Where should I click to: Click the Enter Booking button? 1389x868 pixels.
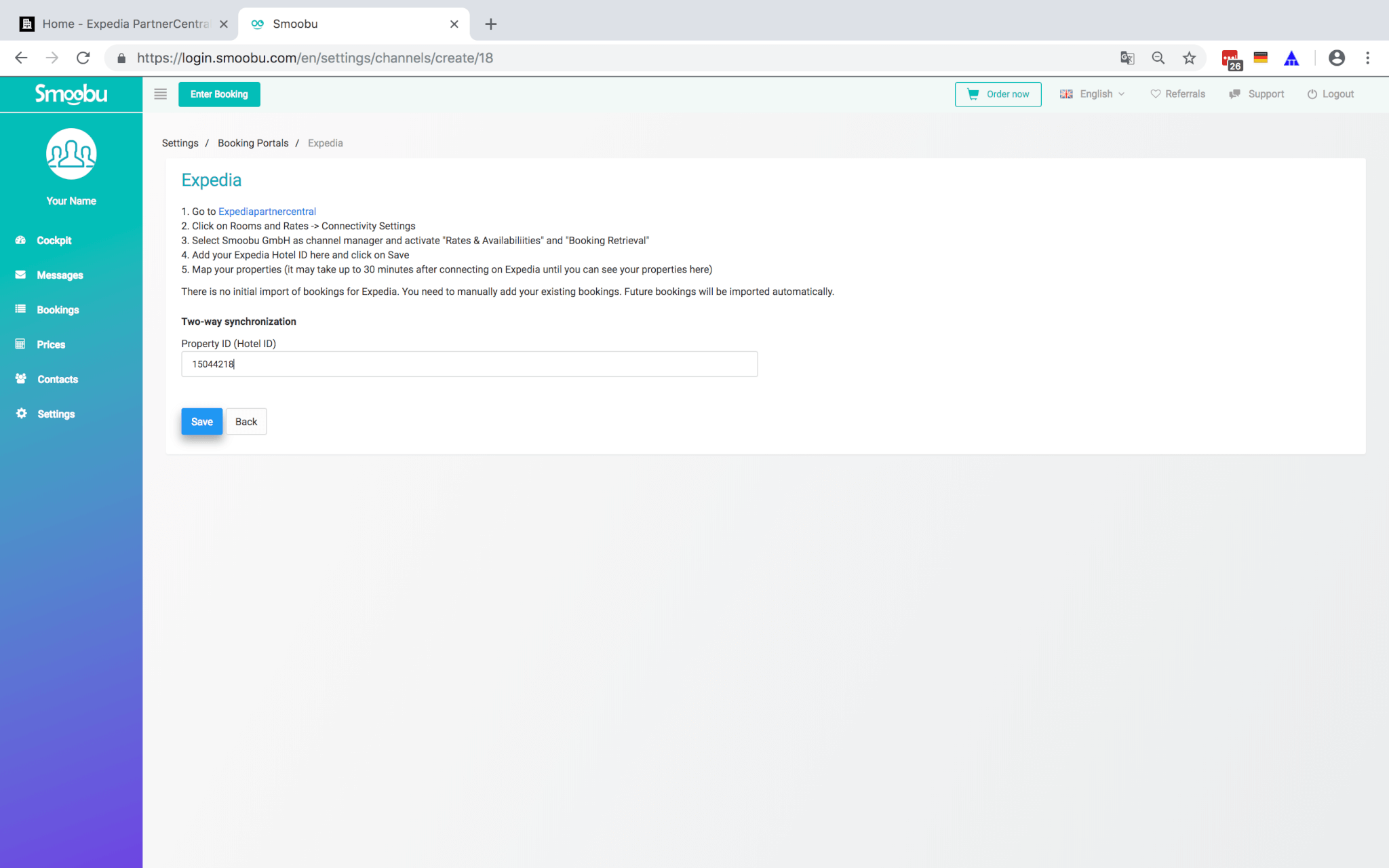[219, 94]
